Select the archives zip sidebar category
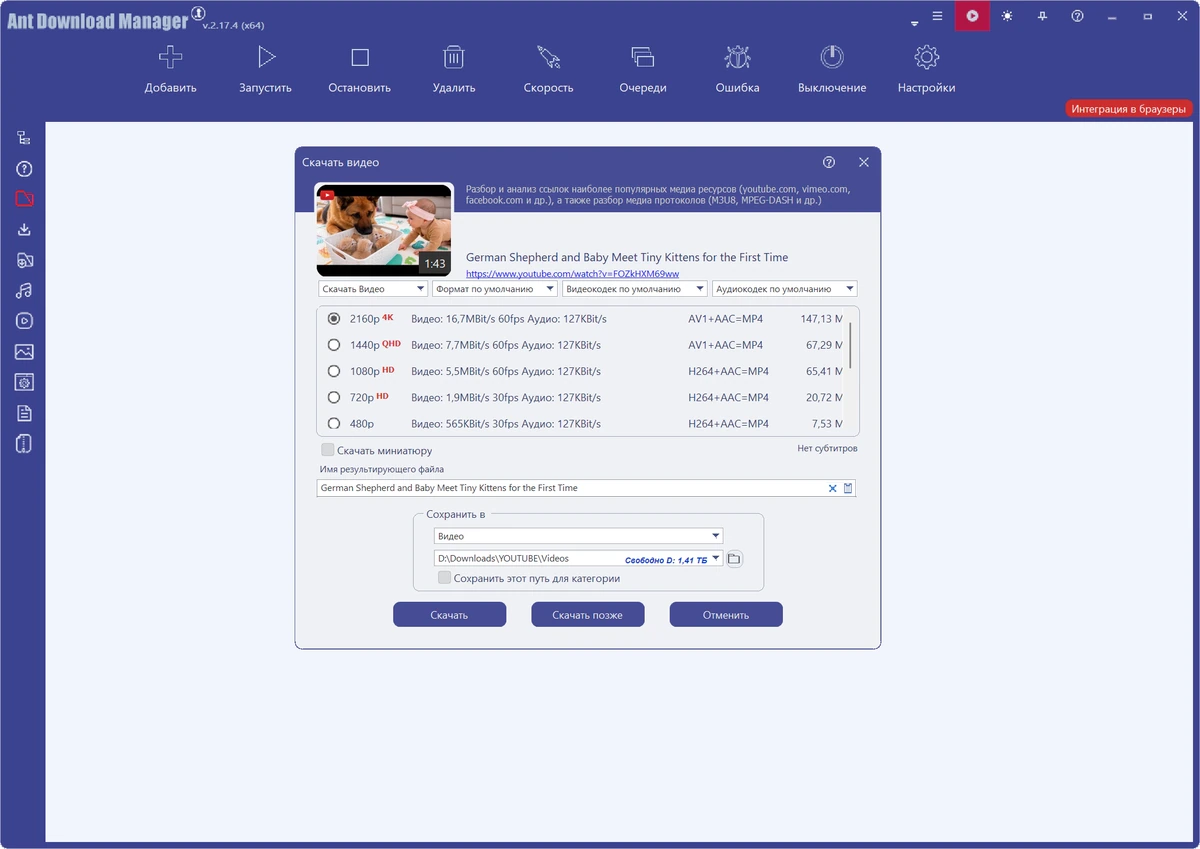The height and width of the screenshot is (849, 1200). (x=24, y=443)
